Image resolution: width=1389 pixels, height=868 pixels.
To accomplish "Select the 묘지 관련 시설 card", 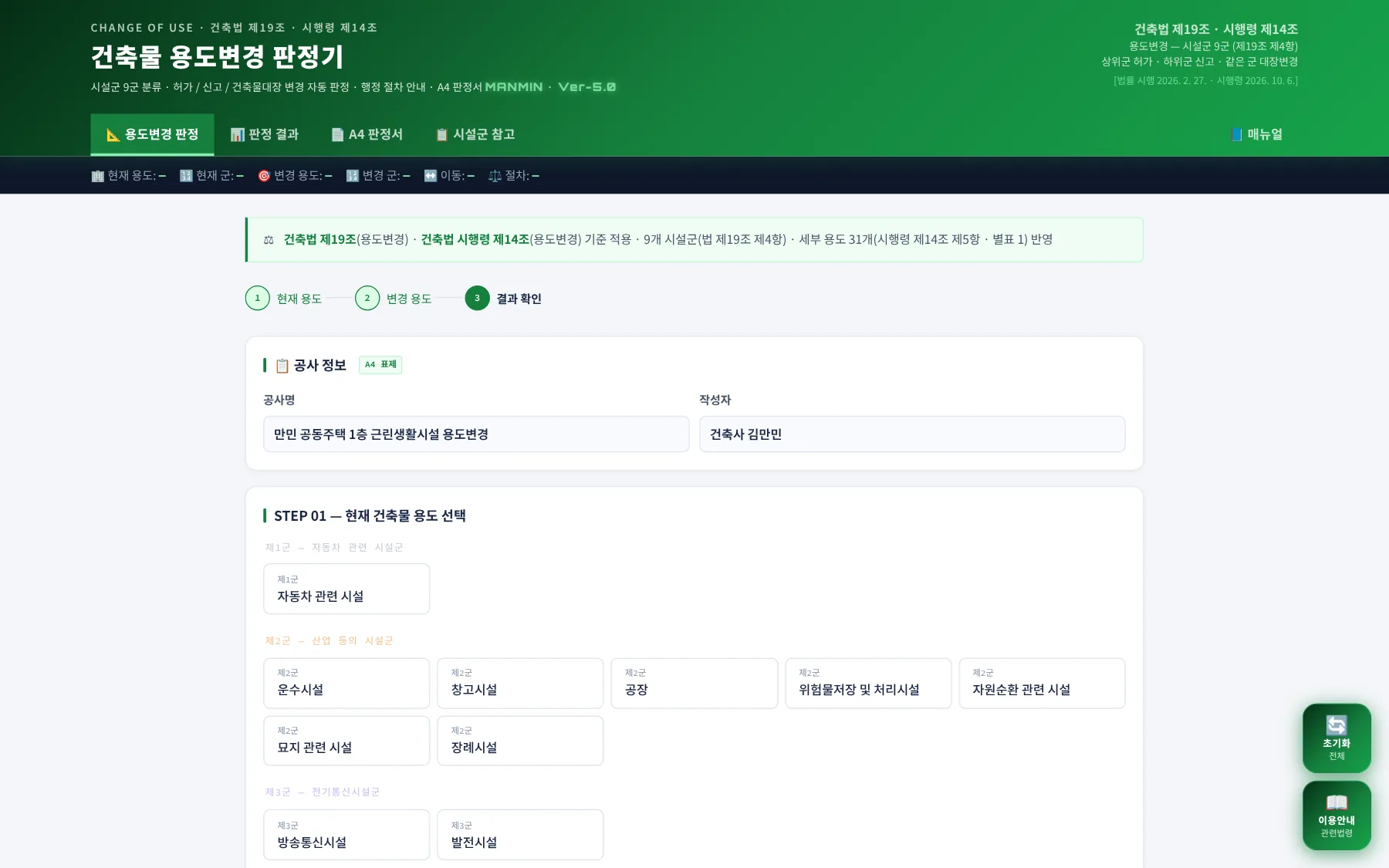I will tap(346, 741).
